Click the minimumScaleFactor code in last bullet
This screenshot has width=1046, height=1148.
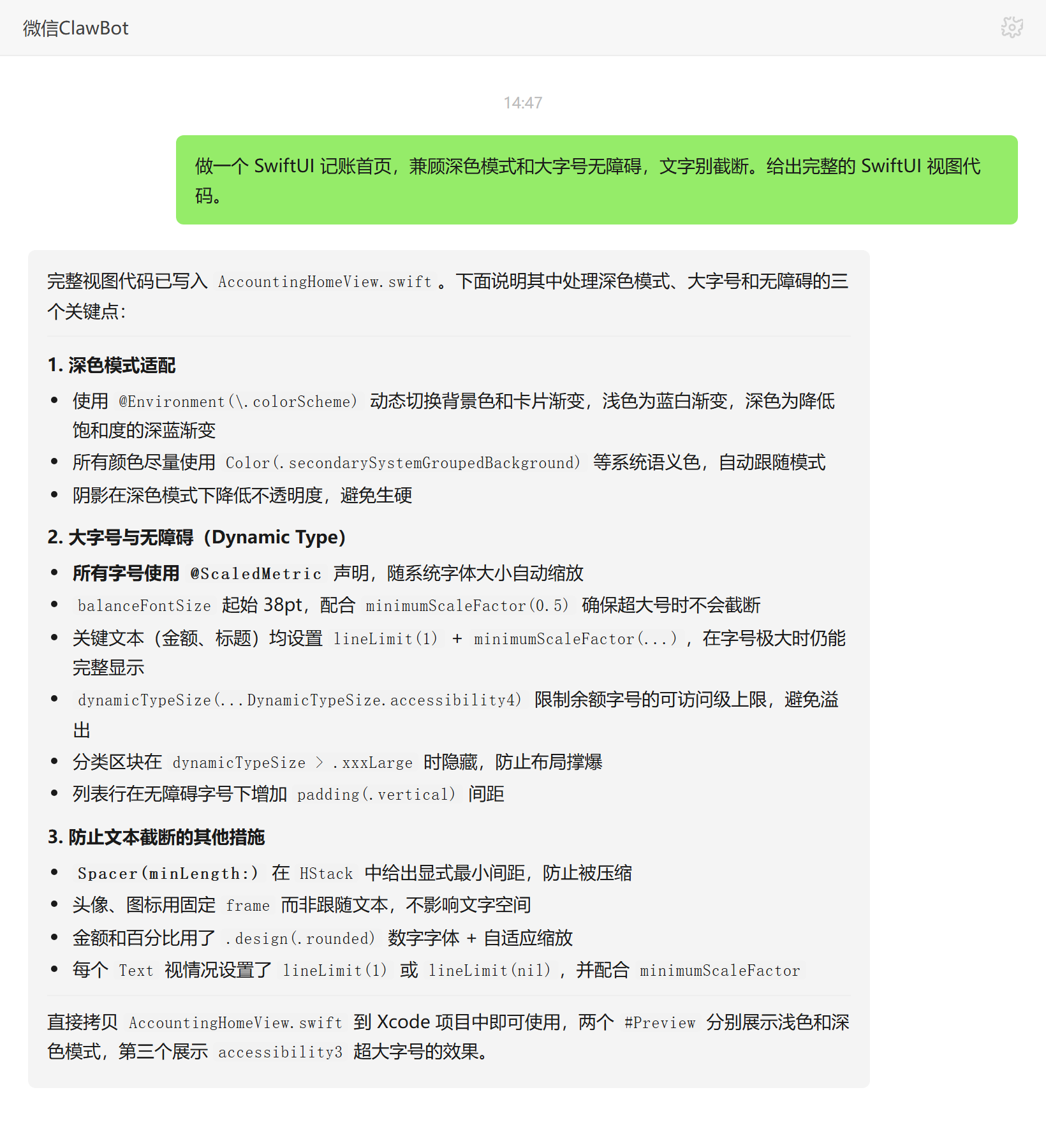point(720,971)
